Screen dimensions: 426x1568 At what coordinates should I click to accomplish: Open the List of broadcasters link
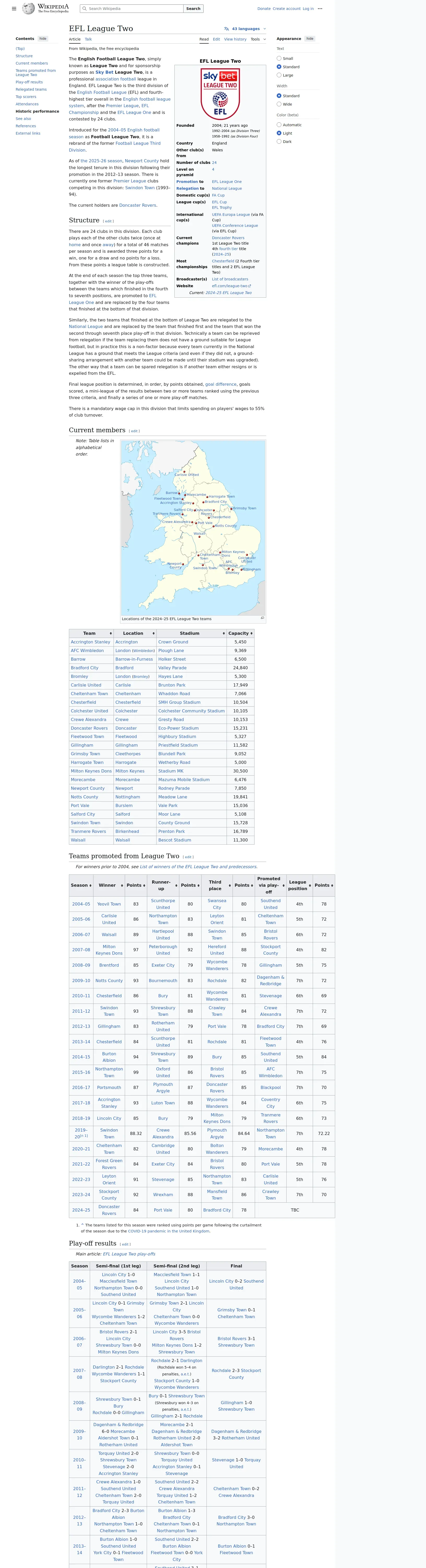coord(230,279)
